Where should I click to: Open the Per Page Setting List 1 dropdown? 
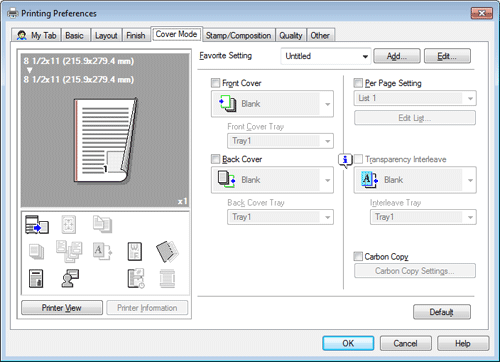(x=415, y=98)
